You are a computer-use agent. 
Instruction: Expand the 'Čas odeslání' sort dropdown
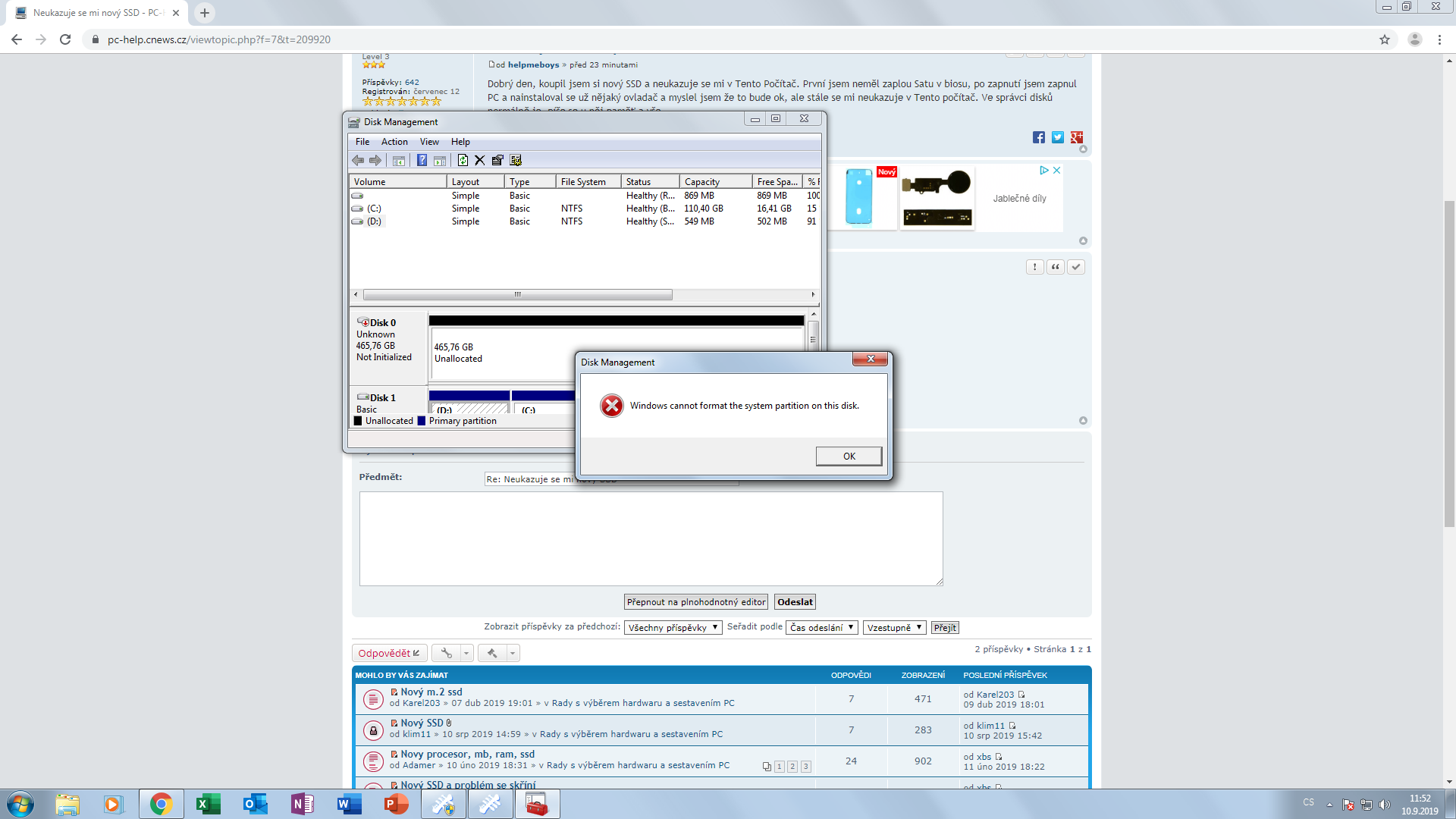[x=822, y=628]
